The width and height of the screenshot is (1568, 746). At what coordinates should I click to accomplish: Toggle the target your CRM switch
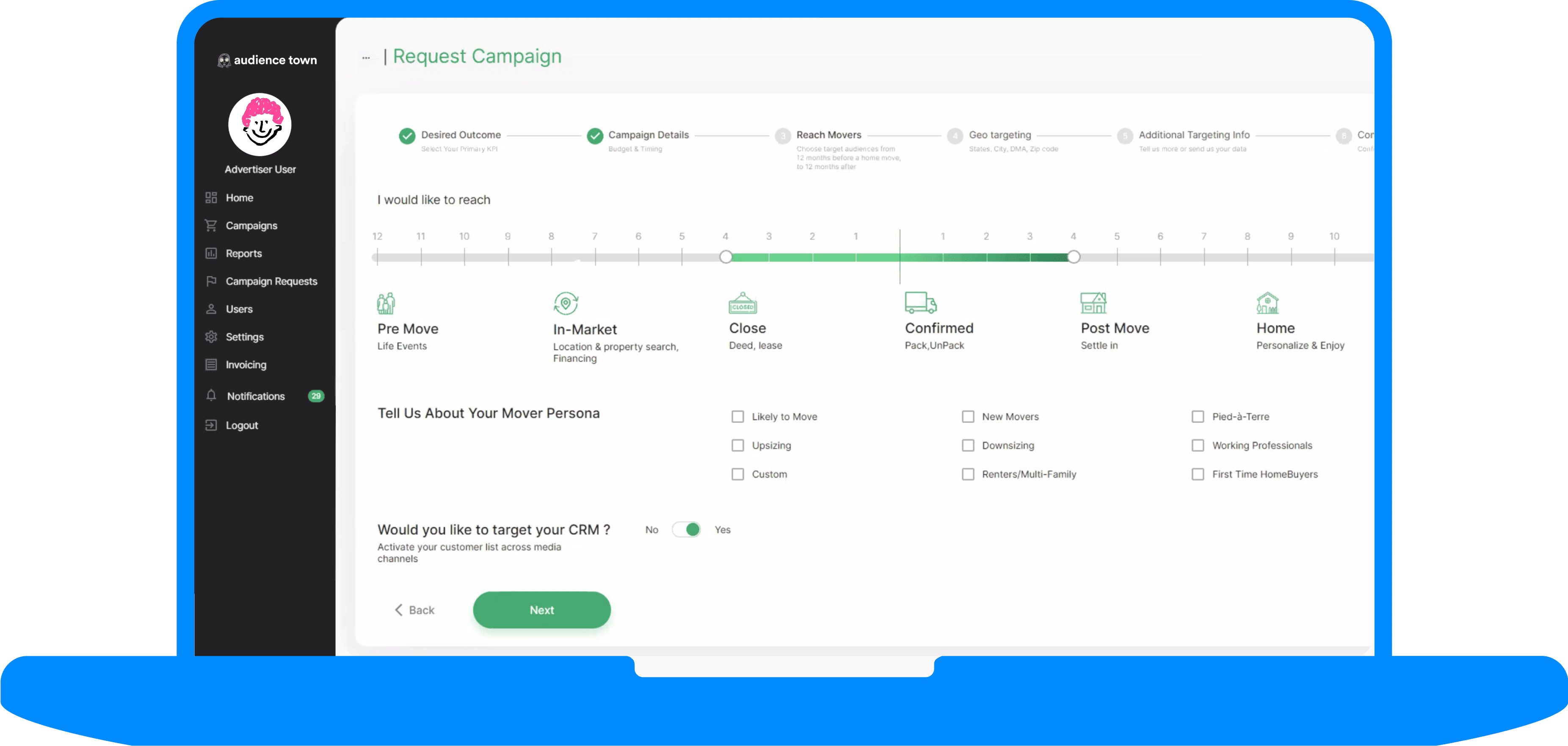click(x=687, y=529)
